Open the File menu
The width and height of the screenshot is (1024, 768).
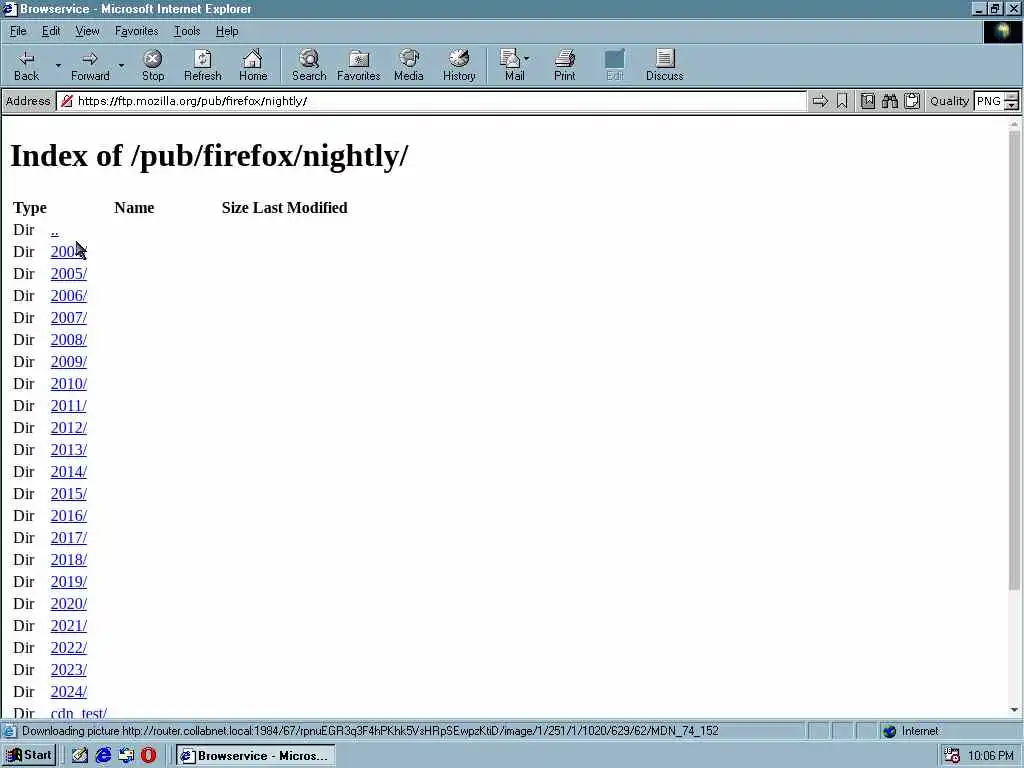(18, 31)
